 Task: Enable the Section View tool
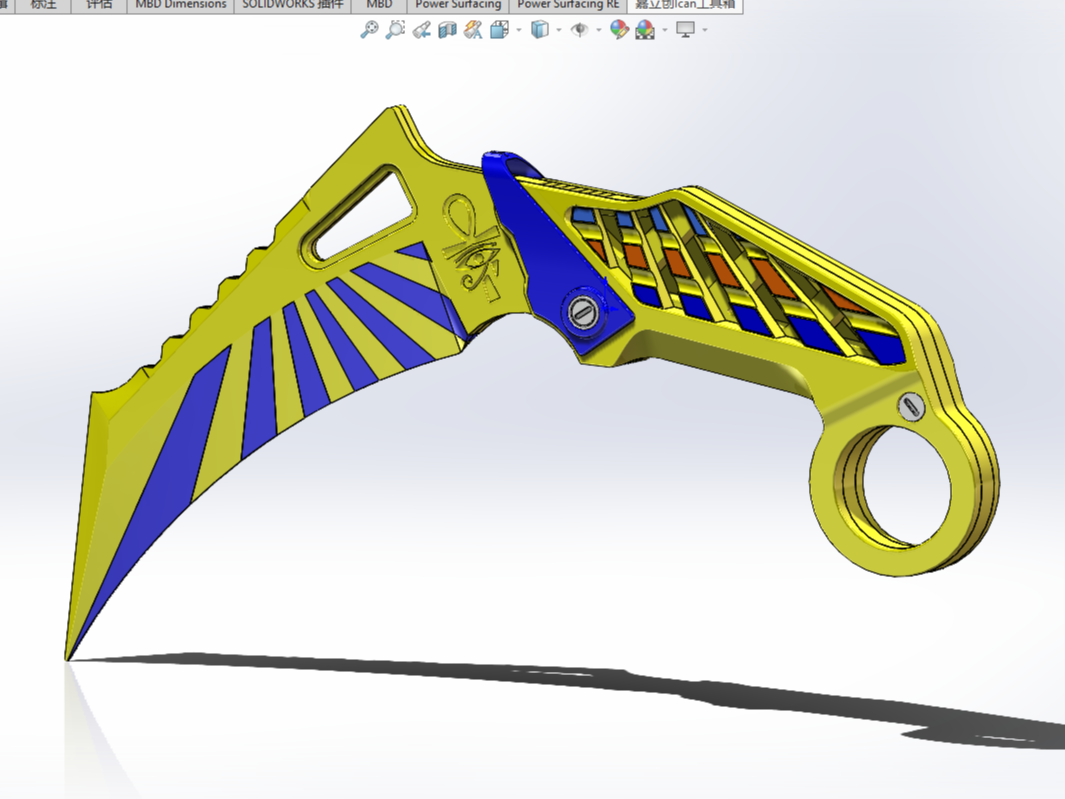447,30
